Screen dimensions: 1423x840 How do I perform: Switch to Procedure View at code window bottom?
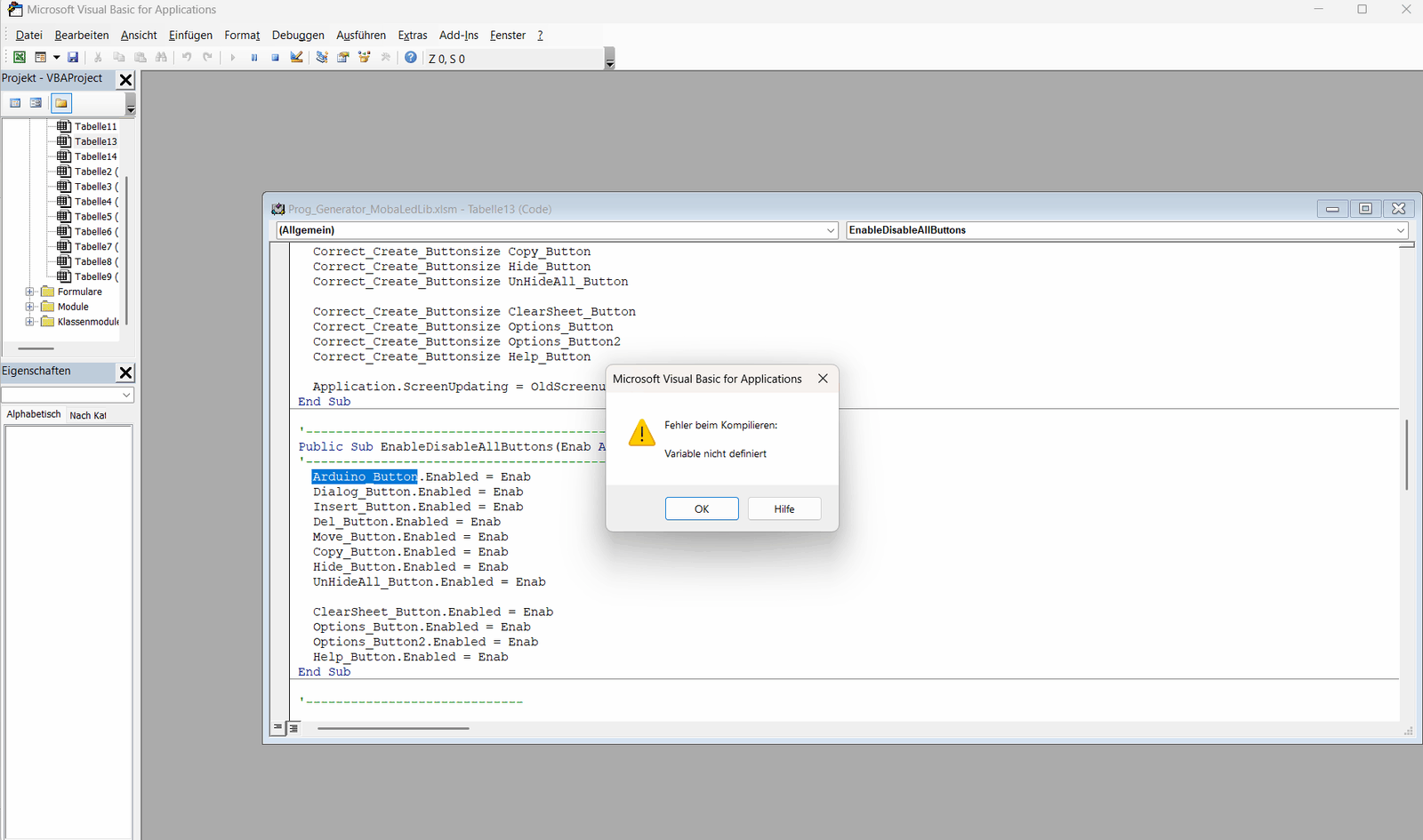tap(278, 728)
